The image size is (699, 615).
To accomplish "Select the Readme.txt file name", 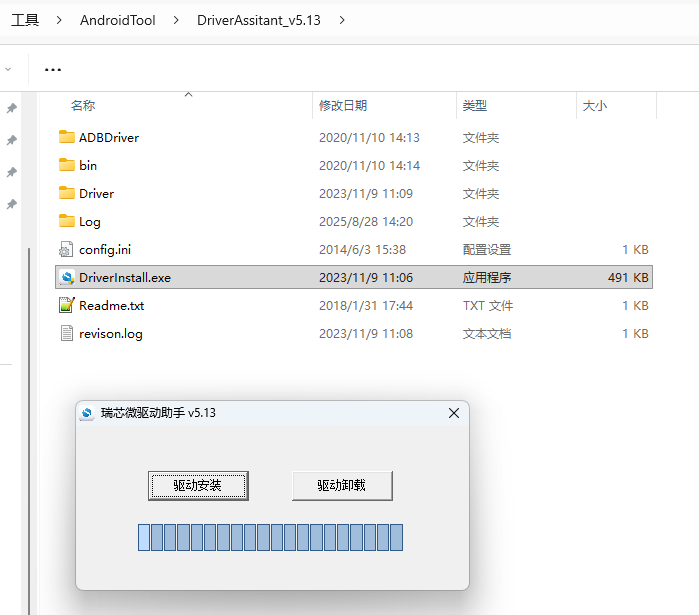I will coord(111,306).
